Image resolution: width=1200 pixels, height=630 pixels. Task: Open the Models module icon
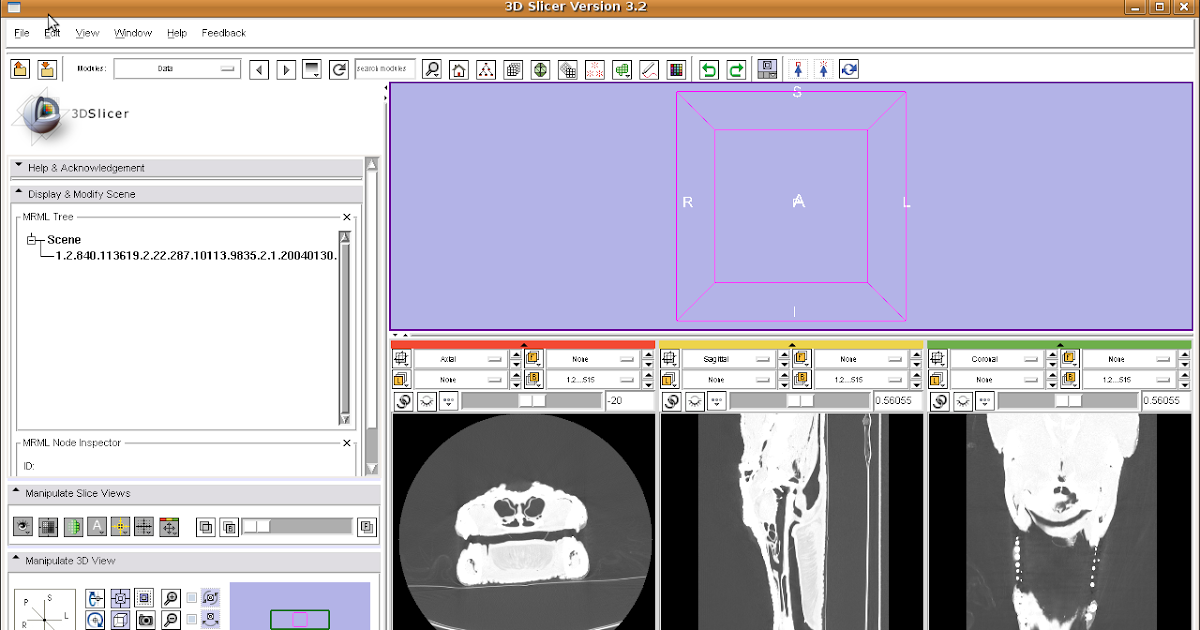tap(540, 70)
